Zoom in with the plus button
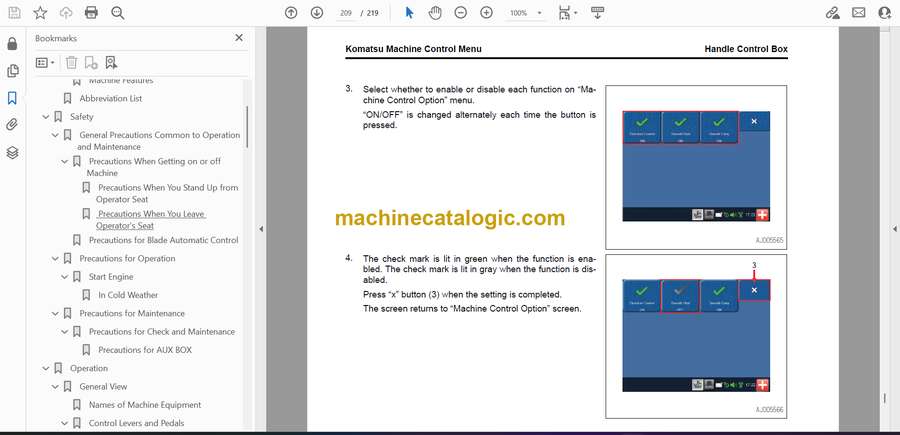 486,13
